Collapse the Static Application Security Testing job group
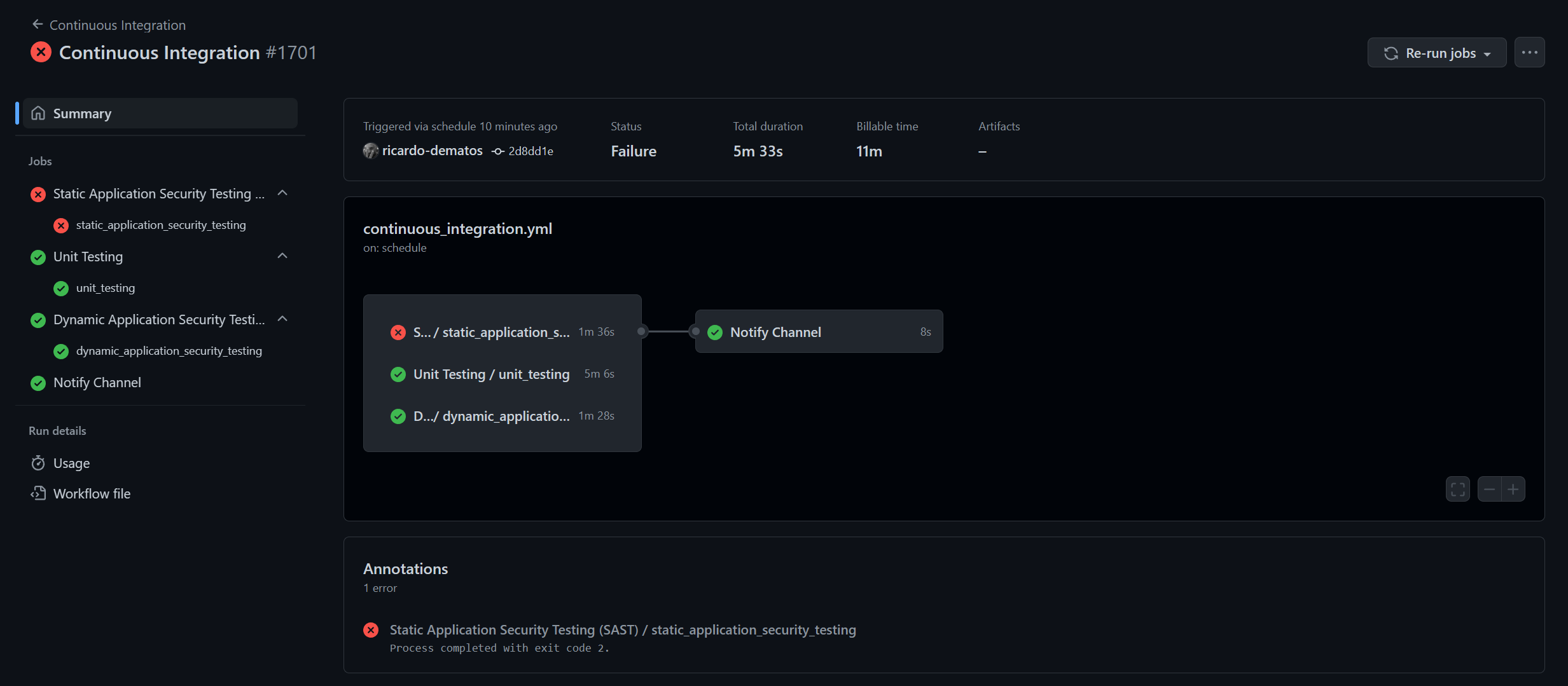 [x=282, y=193]
